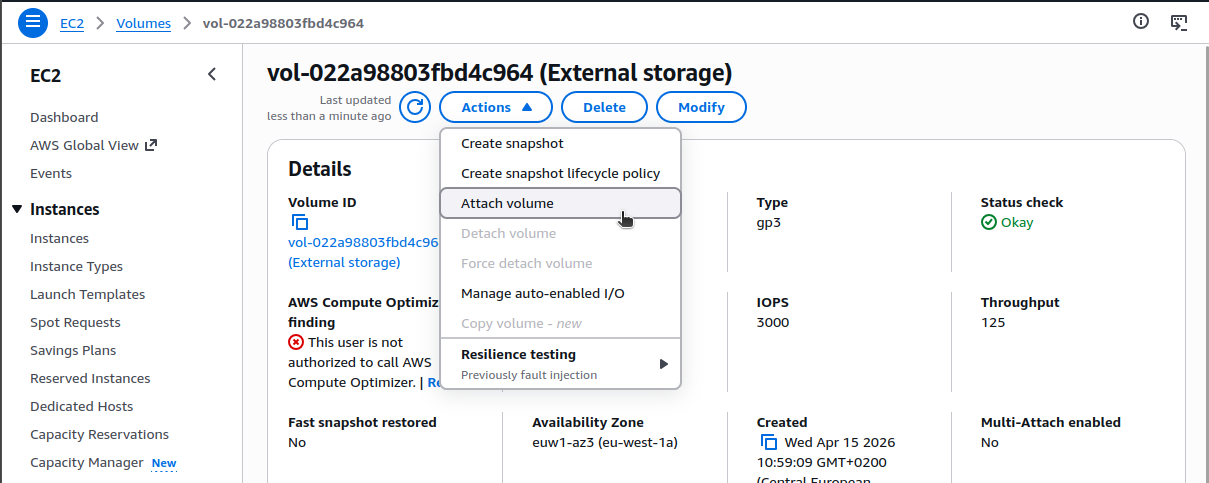This screenshot has height=483, width=1209.
Task: Open the info panel icon
Action: click(x=1141, y=22)
